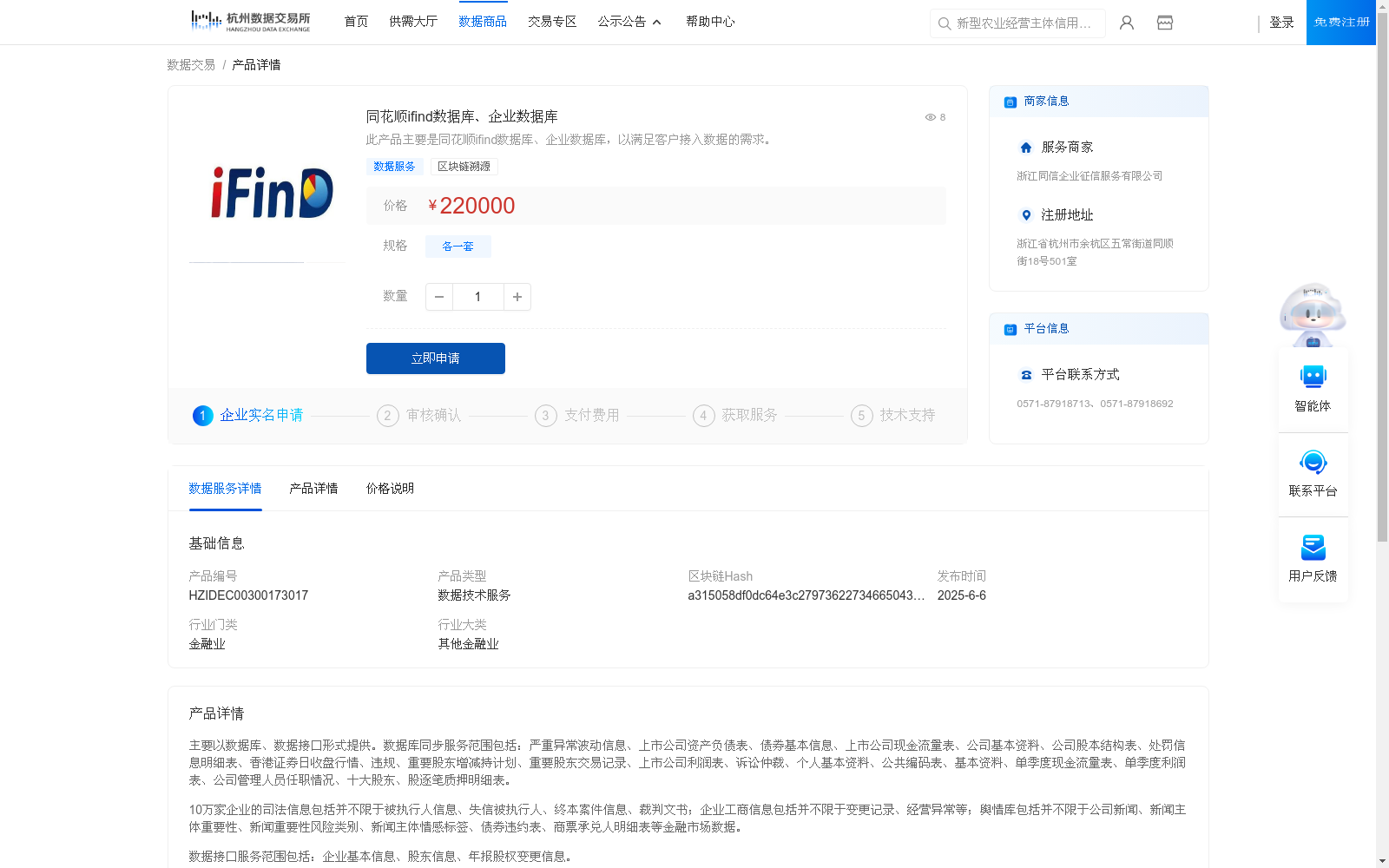Select the 各一套 specification option

[458, 247]
